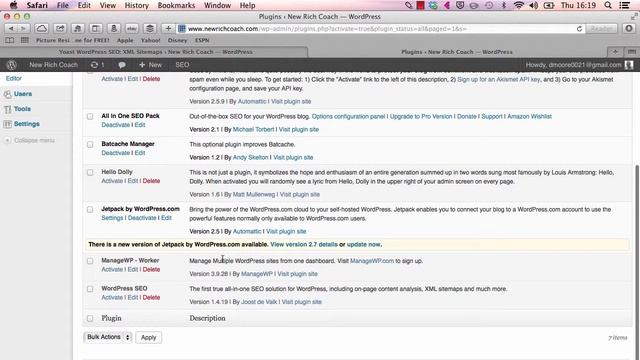Go forward with the Safari forward arrow
This screenshot has height=360, width=640.
point(23,29)
